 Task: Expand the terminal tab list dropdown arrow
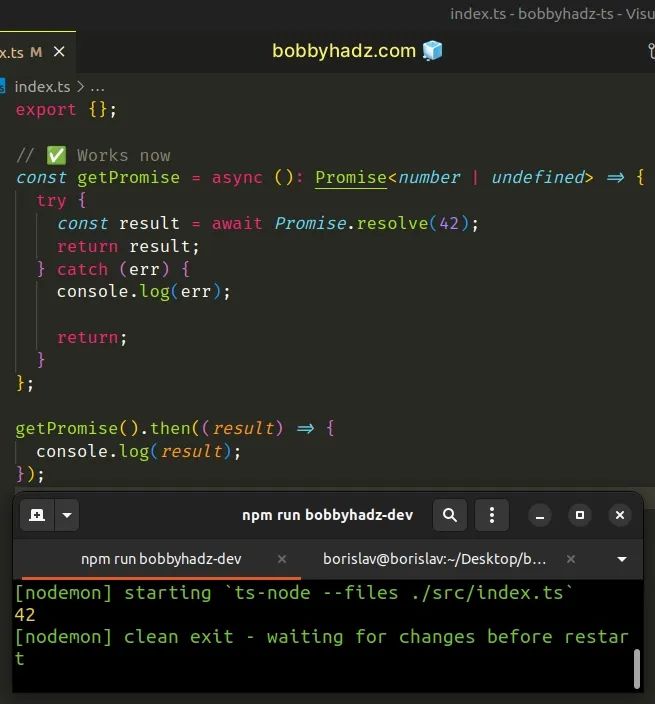tap(622, 559)
